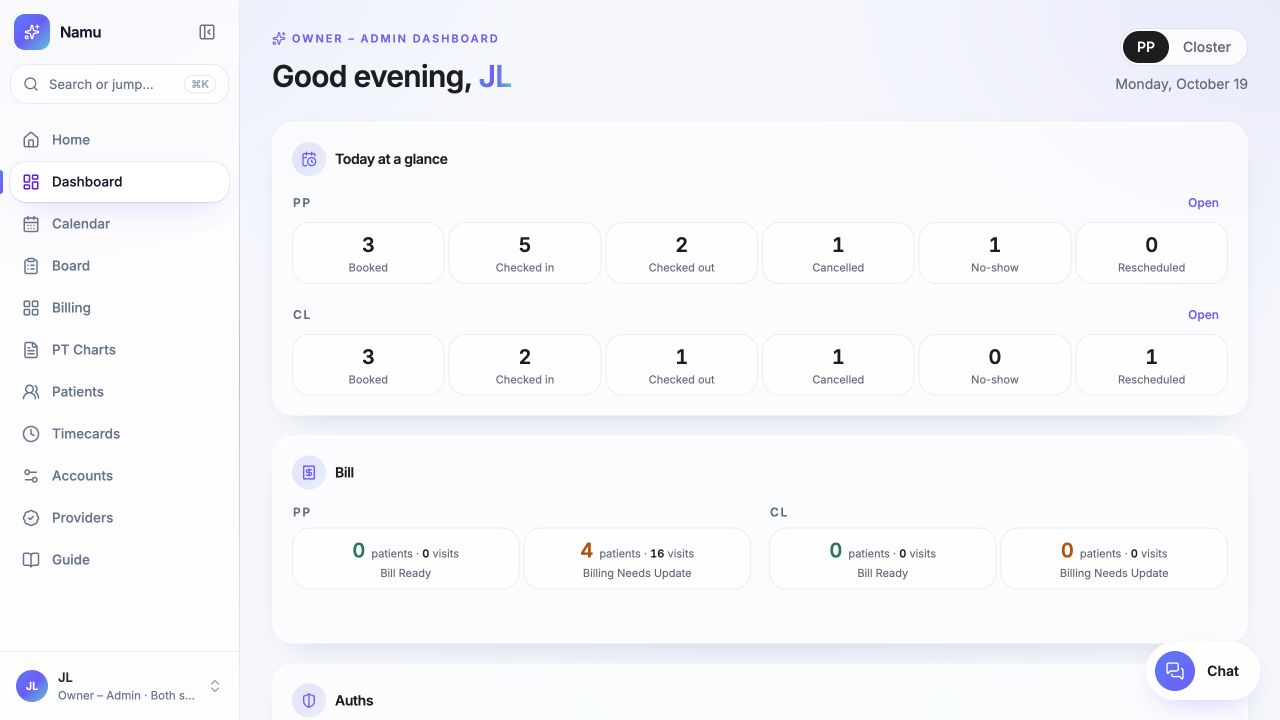Screen dimensions: 1280x720
Task: Open CL Rescheduled card showing 1
Action: (1151, 365)
